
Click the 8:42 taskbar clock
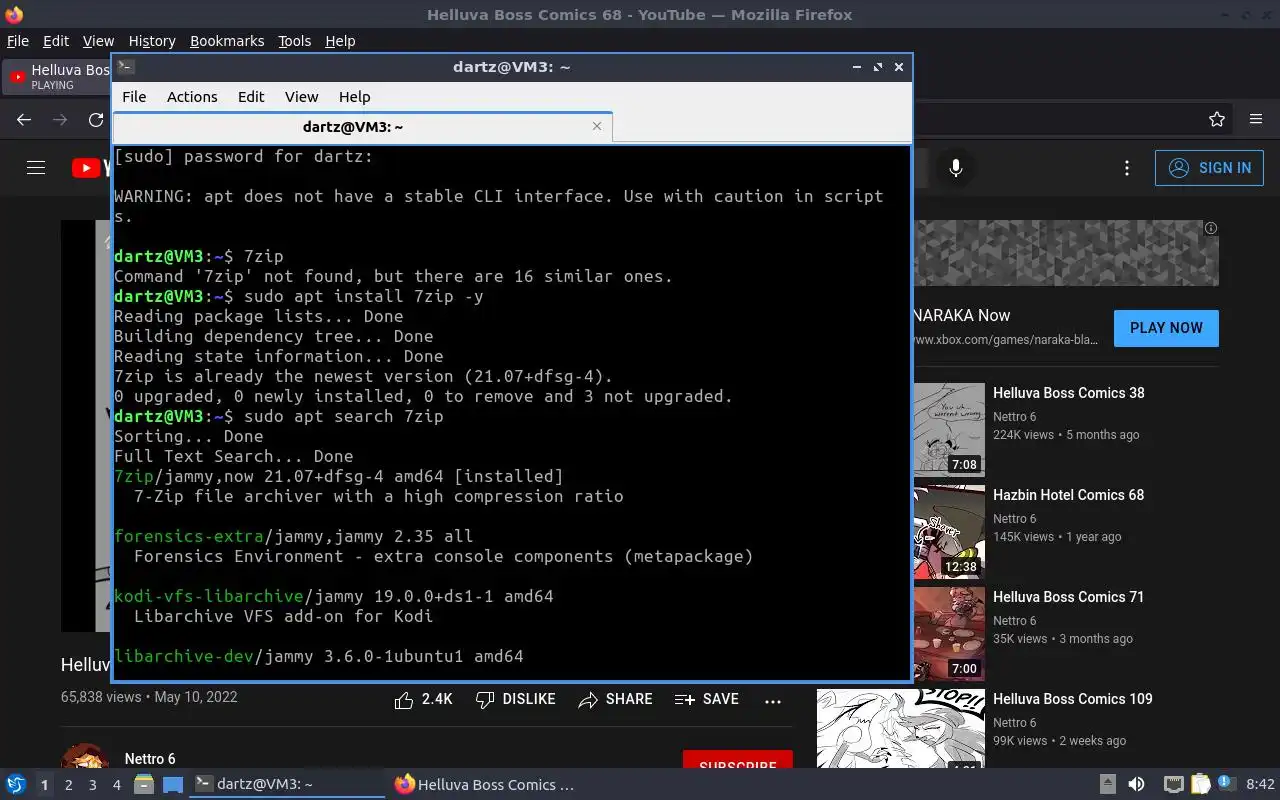pos(1260,785)
